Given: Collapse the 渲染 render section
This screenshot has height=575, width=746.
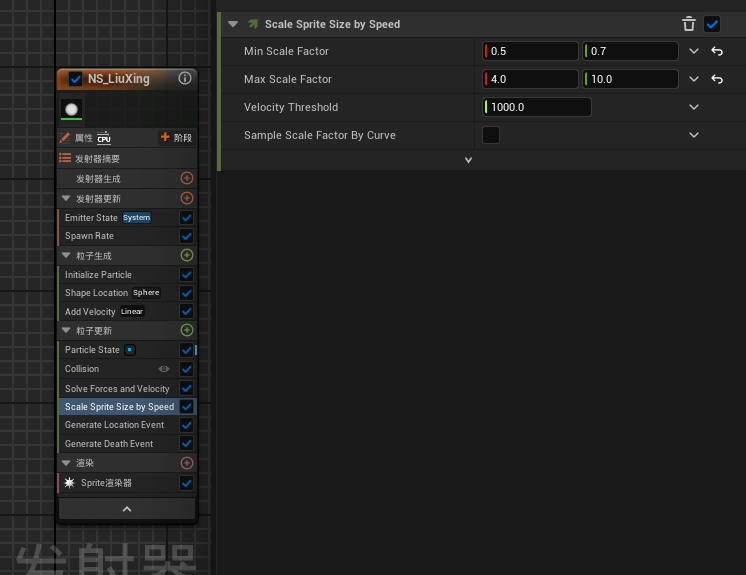Looking at the screenshot, I should [x=66, y=463].
